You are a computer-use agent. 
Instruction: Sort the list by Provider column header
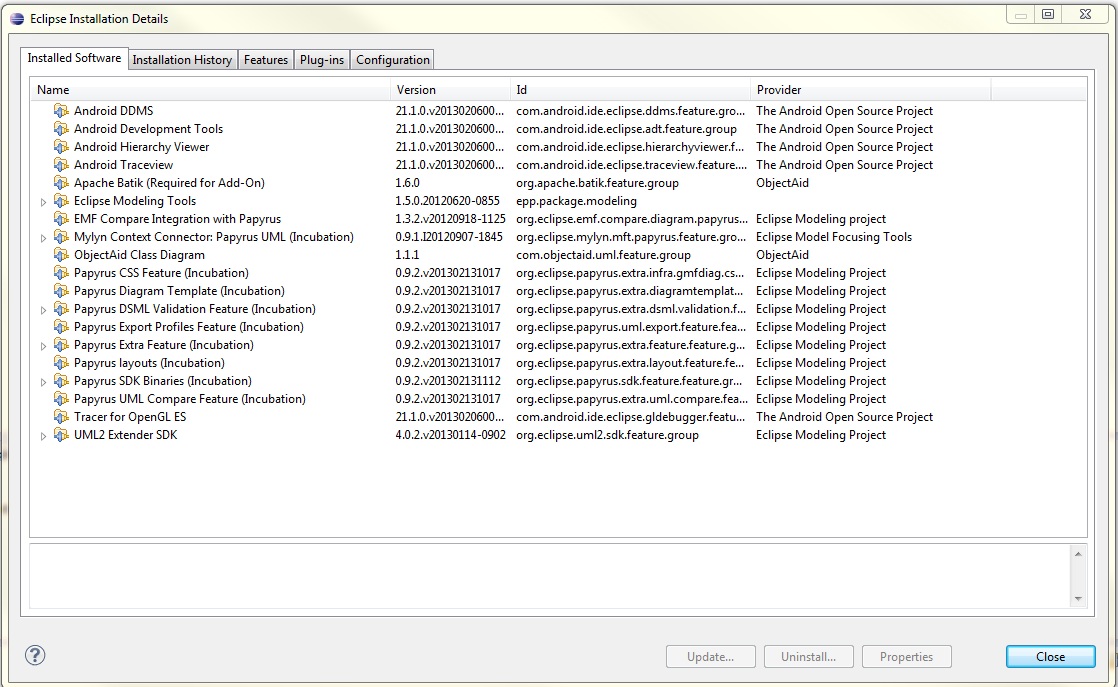[x=871, y=90]
